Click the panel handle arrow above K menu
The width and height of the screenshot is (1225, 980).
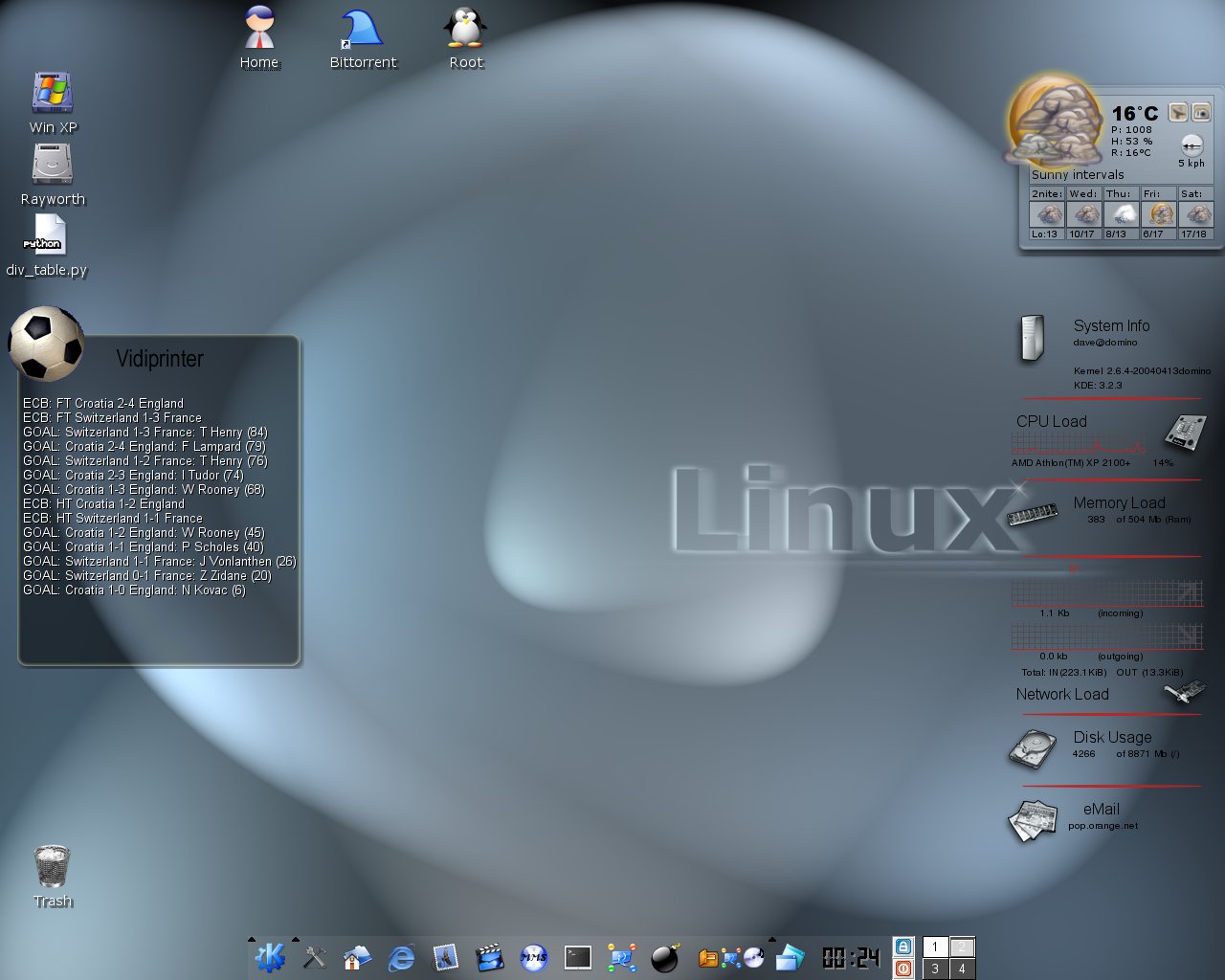click(x=252, y=939)
